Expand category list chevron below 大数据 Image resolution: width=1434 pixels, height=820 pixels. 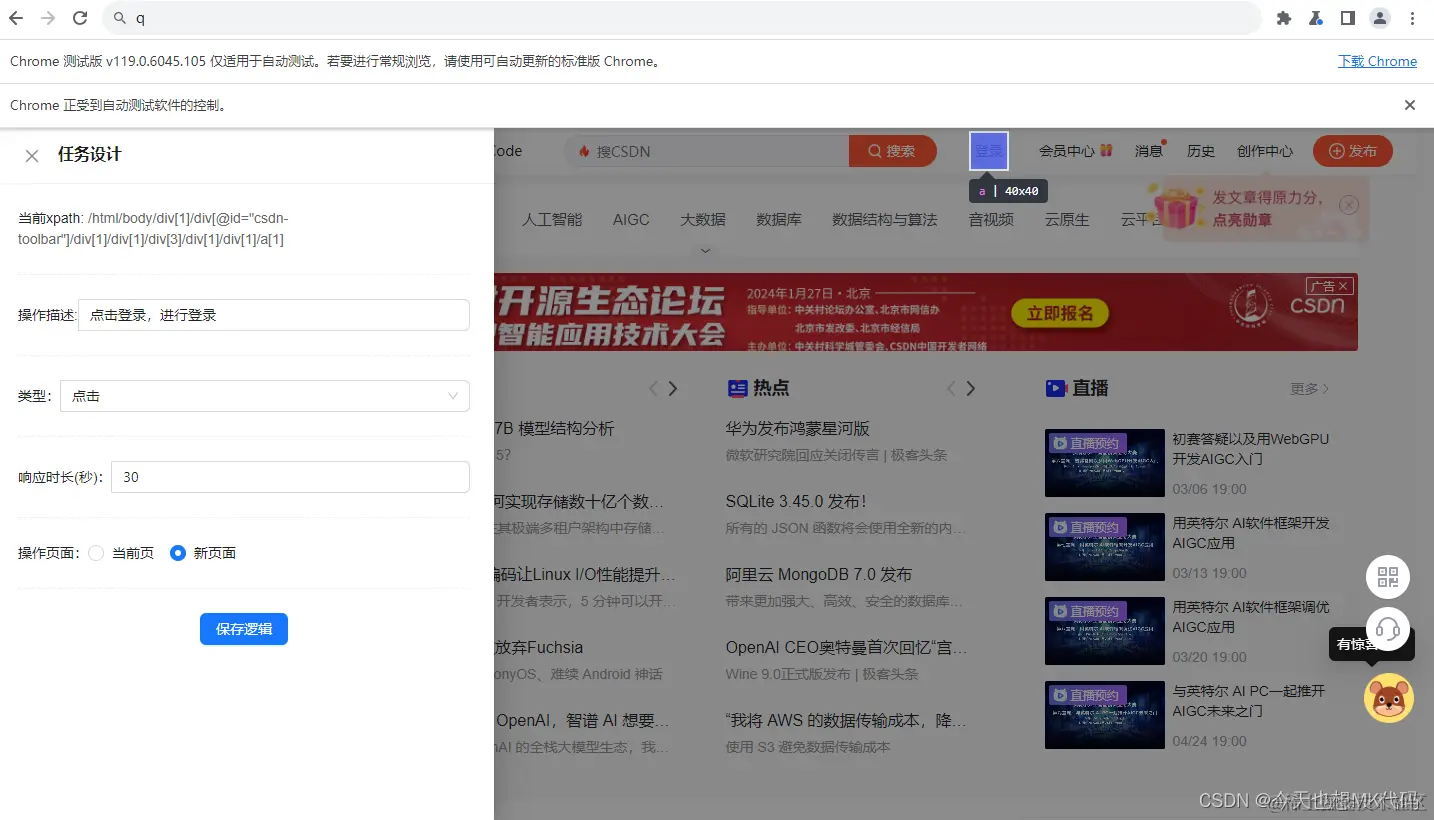tap(705, 251)
